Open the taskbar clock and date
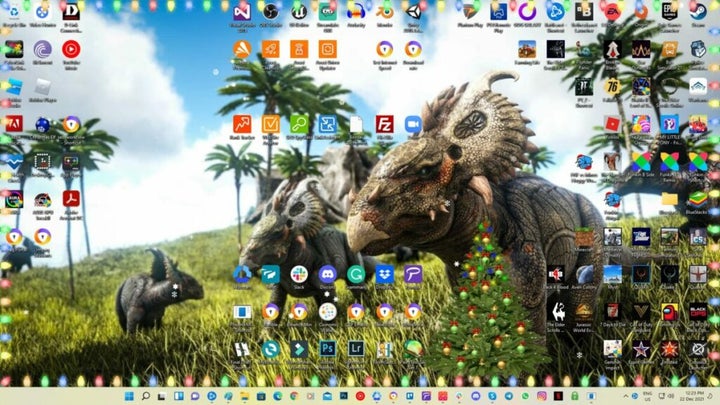 (x=690, y=394)
